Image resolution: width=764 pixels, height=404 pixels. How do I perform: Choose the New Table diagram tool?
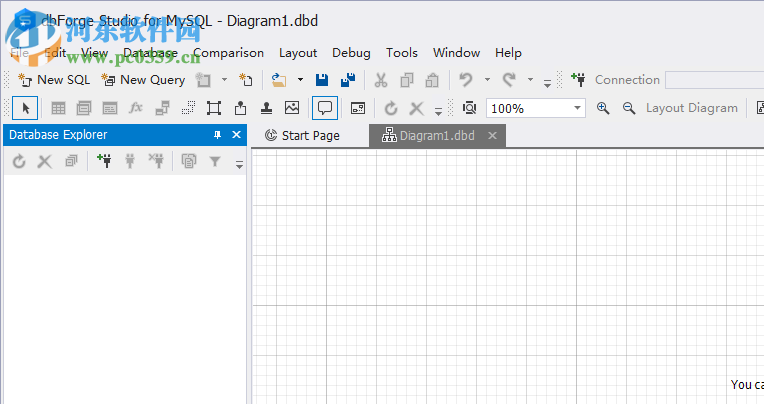point(58,108)
